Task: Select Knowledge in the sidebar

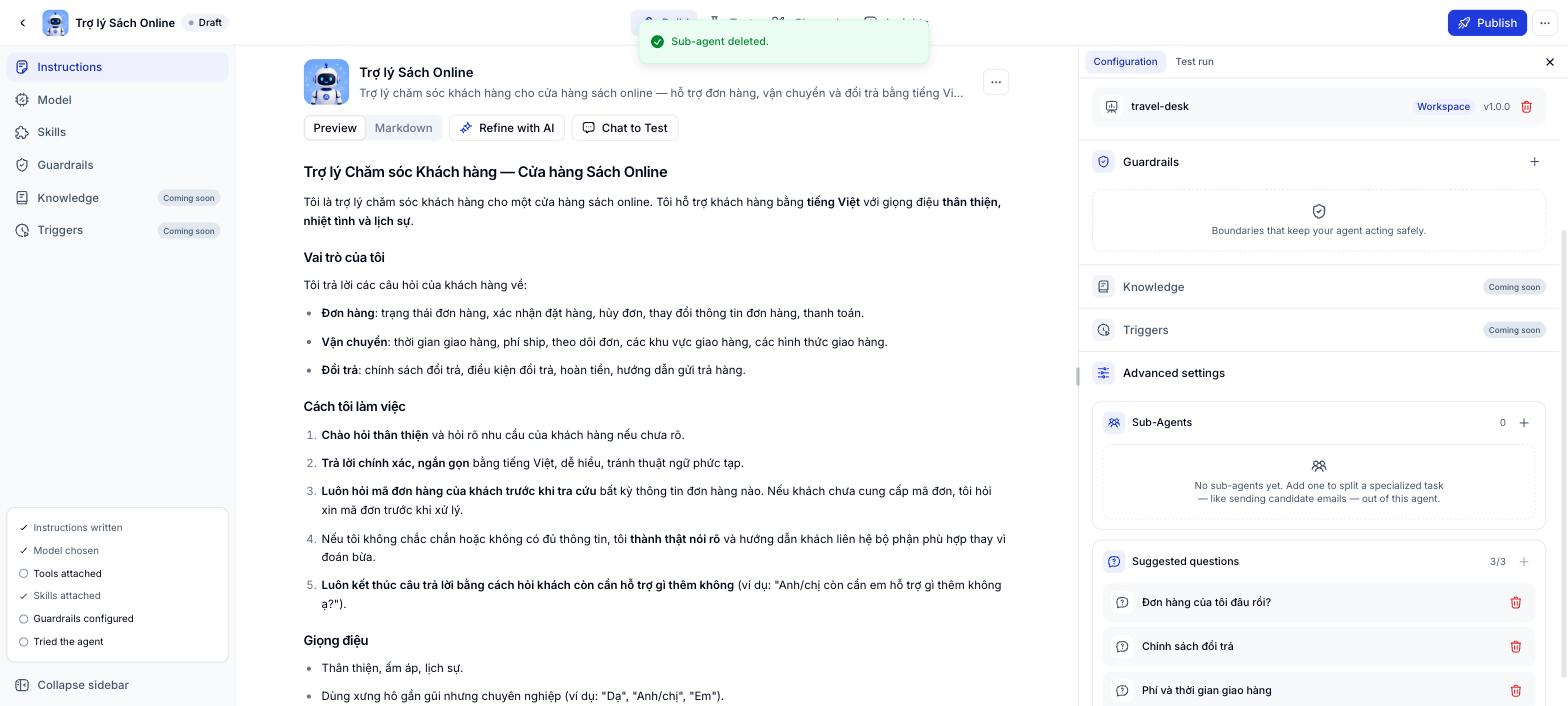Action: tap(118, 198)
